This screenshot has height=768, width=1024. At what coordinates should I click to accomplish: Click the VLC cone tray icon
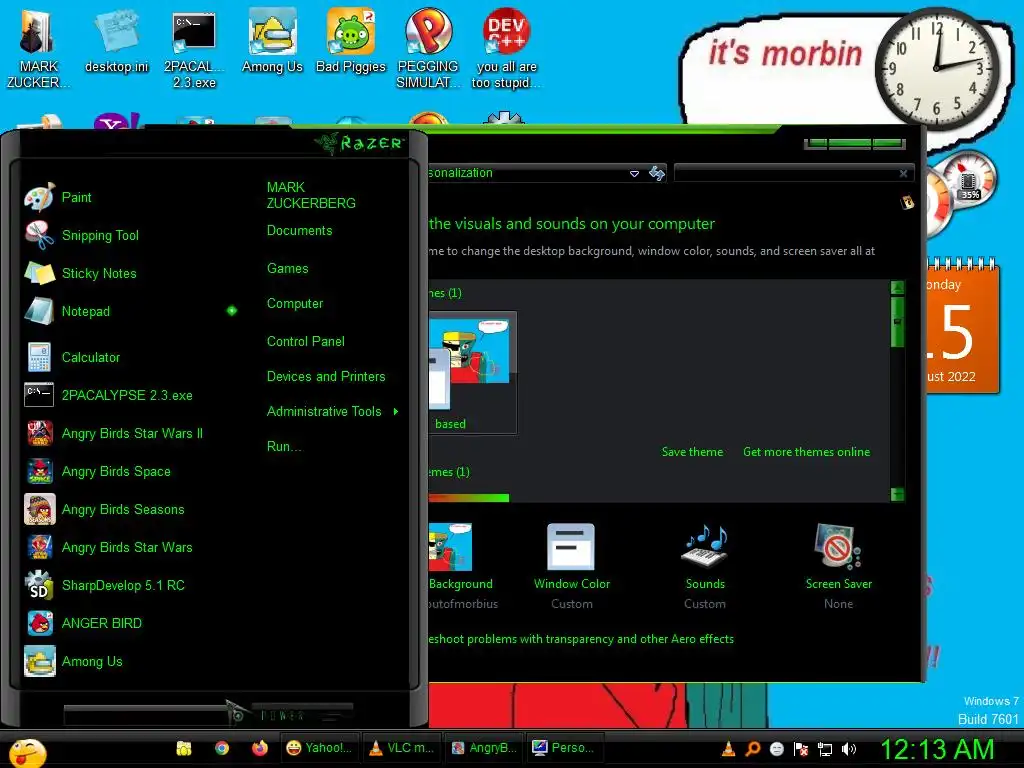[x=729, y=749]
